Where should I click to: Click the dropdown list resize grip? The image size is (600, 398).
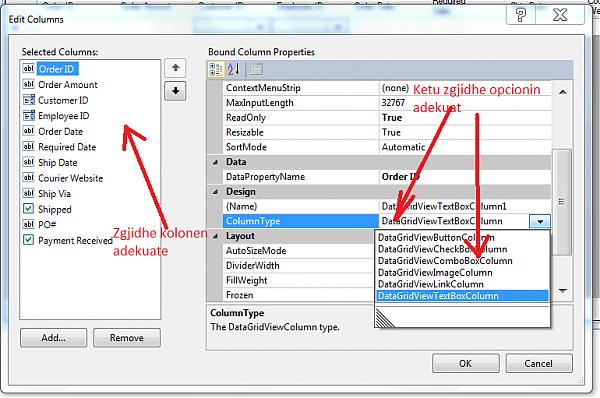[x=385, y=319]
